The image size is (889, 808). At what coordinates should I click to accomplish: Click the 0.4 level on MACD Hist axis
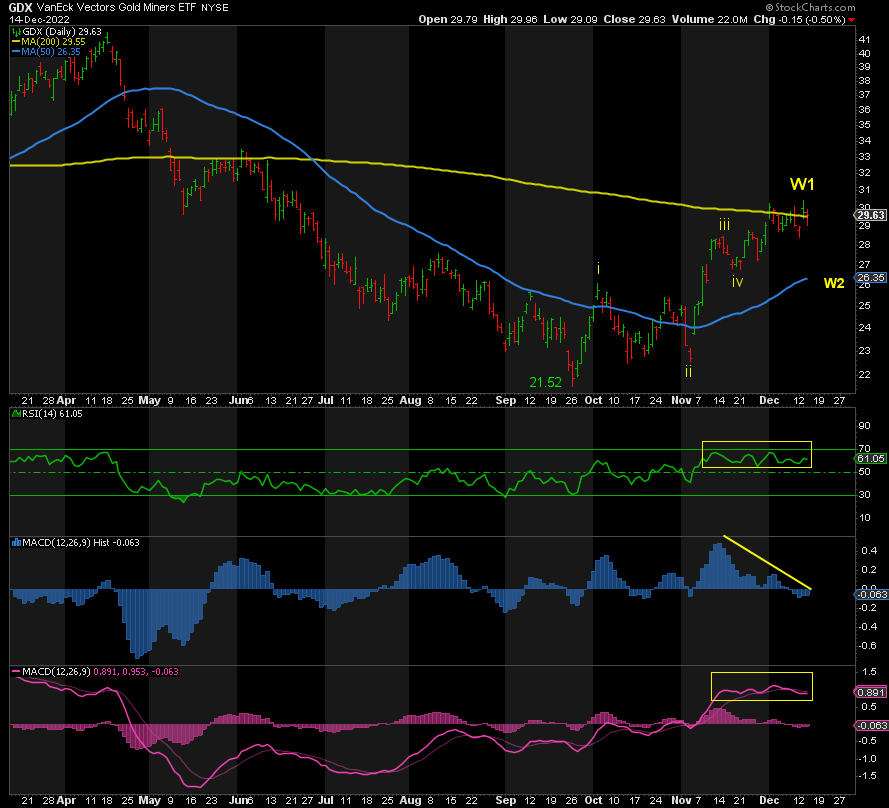click(x=869, y=551)
